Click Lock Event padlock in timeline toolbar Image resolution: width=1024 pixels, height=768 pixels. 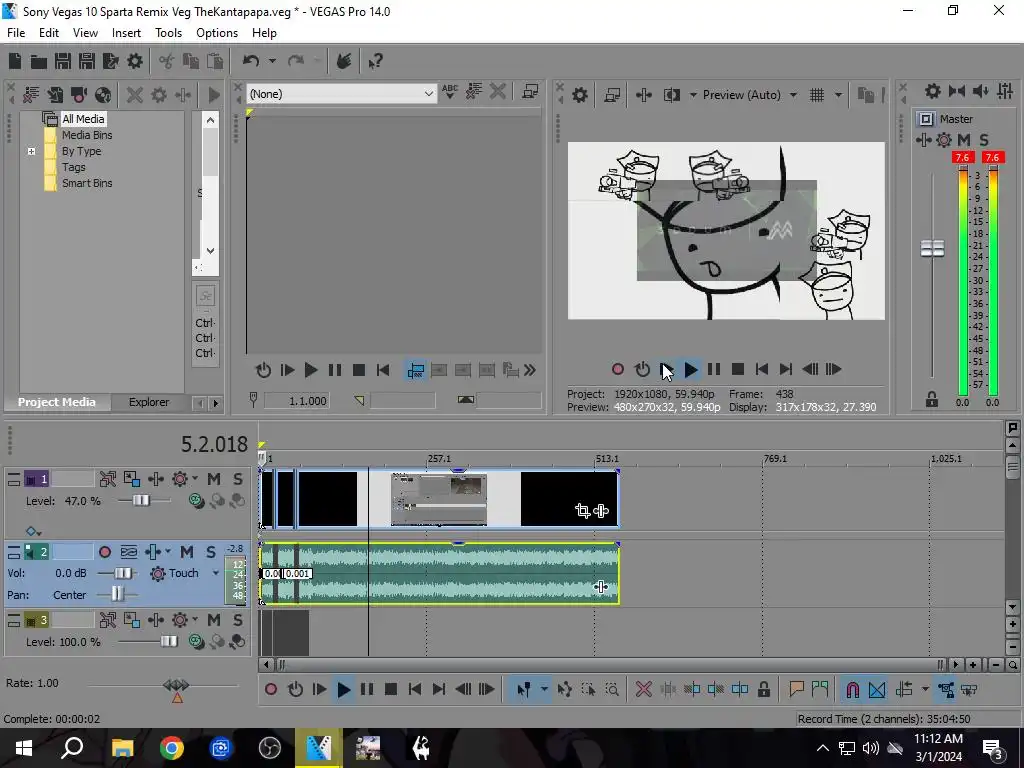point(763,689)
